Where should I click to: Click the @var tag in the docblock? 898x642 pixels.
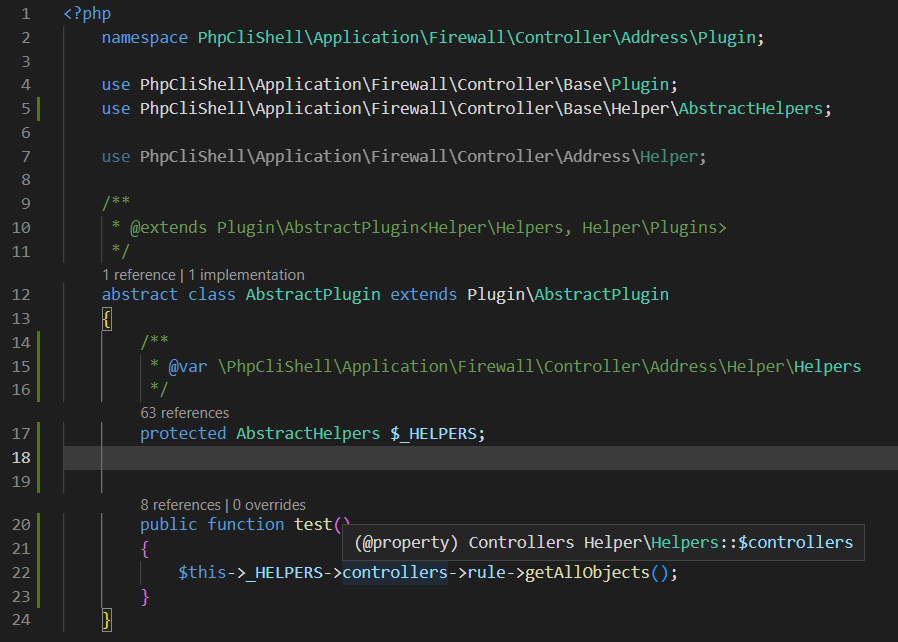click(x=187, y=366)
